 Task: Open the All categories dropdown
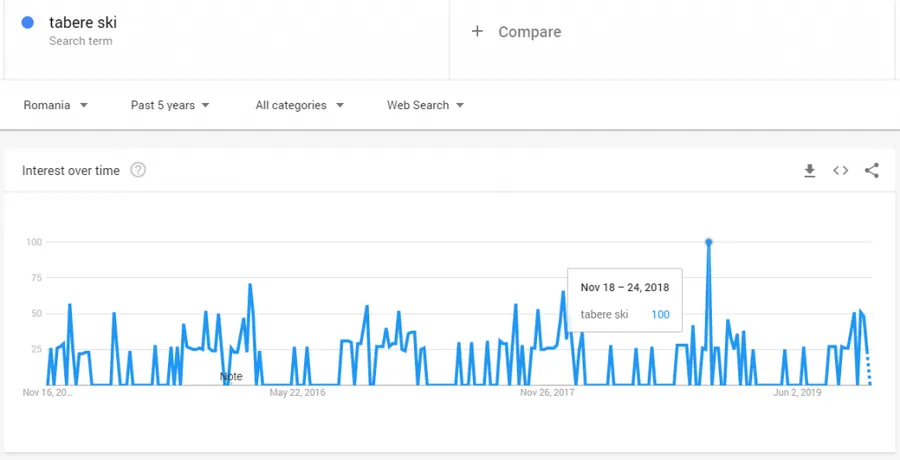point(299,105)
